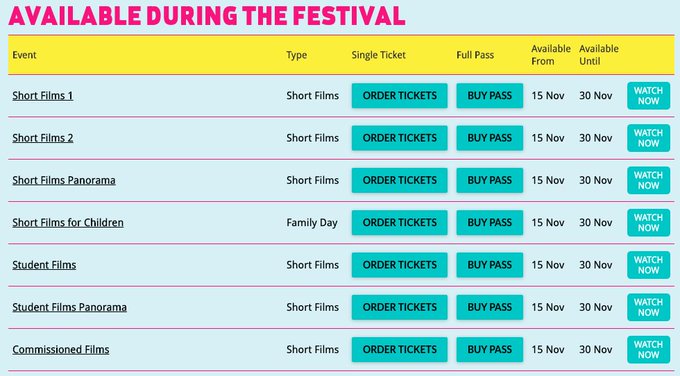Order tickets for Short Films for Children
This screenshot has width=680, height=376.
pos(399,222)
